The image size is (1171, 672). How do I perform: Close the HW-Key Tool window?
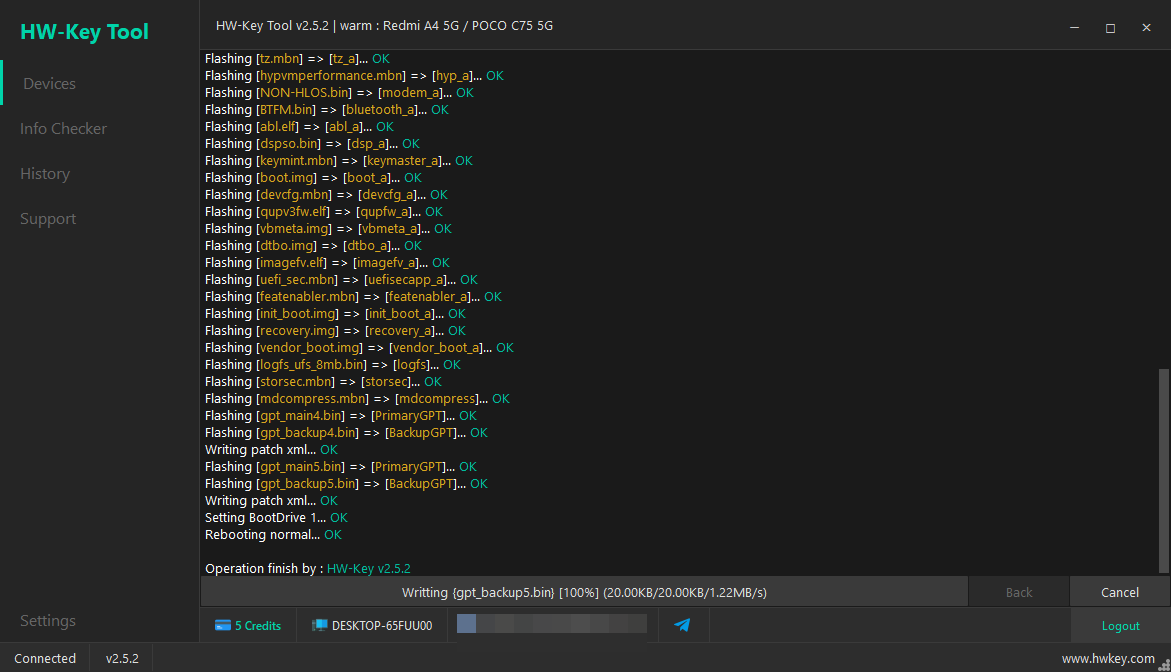tap(1146, 28)
